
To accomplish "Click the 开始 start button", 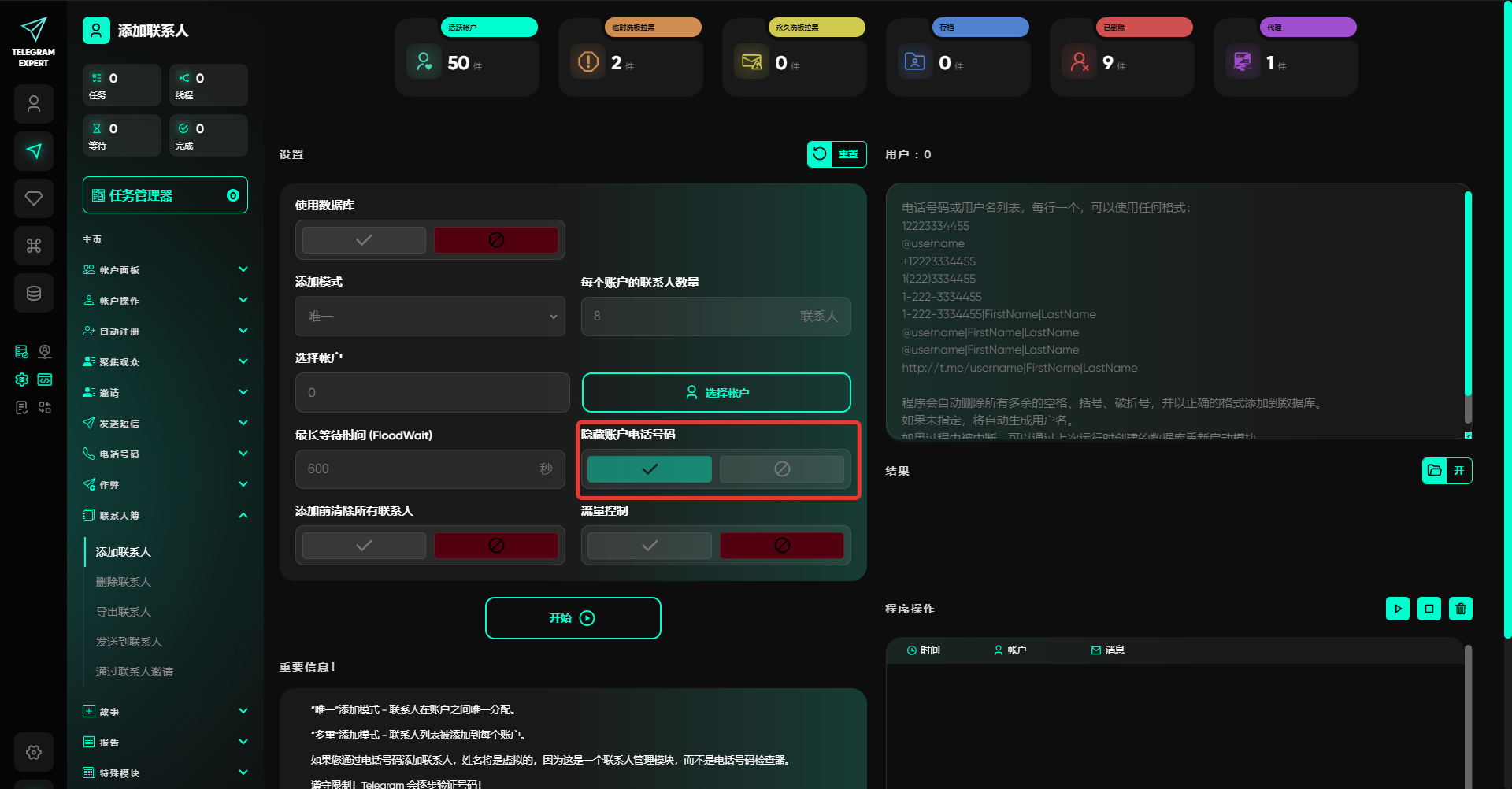I will [573, 618].
